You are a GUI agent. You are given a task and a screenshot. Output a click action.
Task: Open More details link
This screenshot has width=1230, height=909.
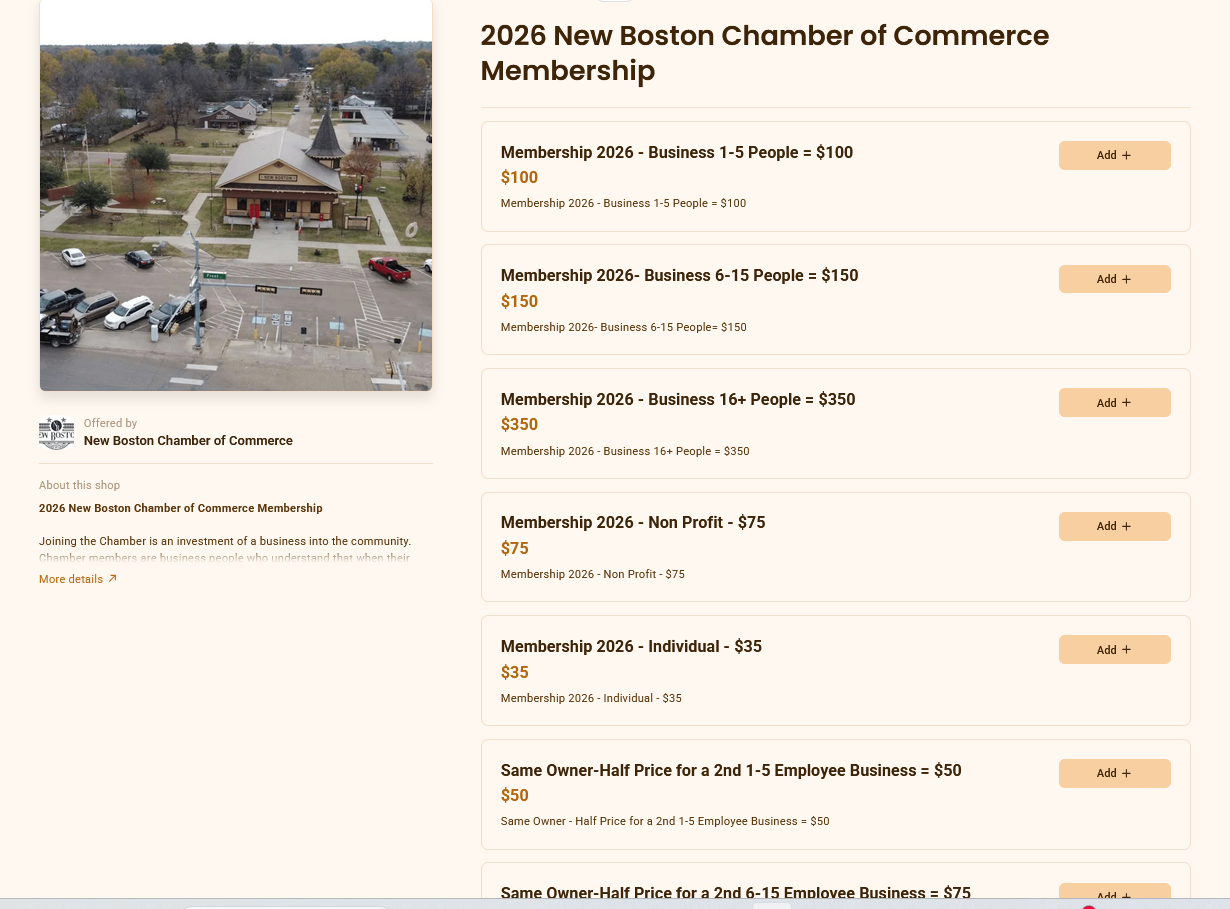tap(78, 579)
